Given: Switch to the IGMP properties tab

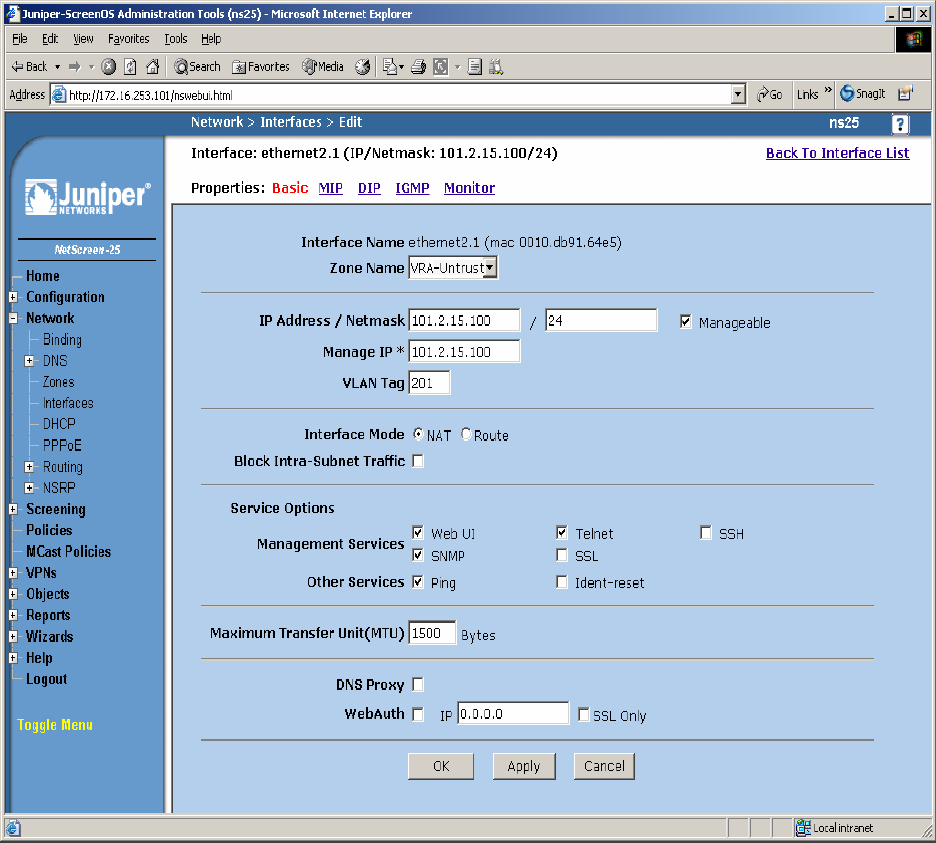Looking at the screenshot, I should pos(412,188).
